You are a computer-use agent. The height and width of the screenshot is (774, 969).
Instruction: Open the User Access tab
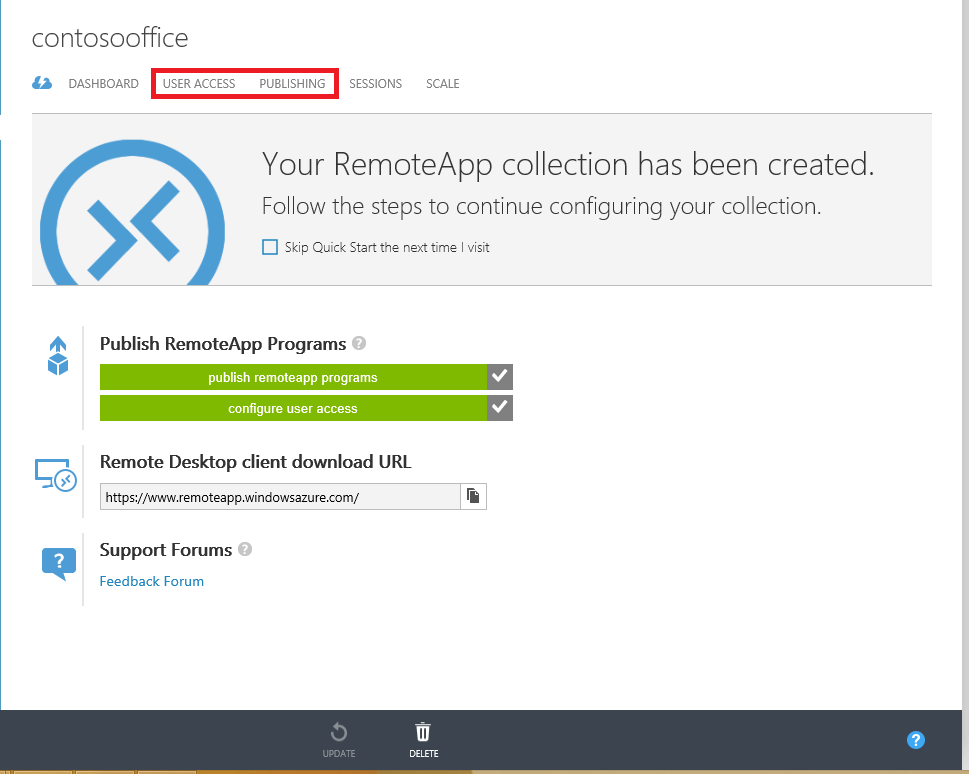pyautogui.click(x=199, y=83)
